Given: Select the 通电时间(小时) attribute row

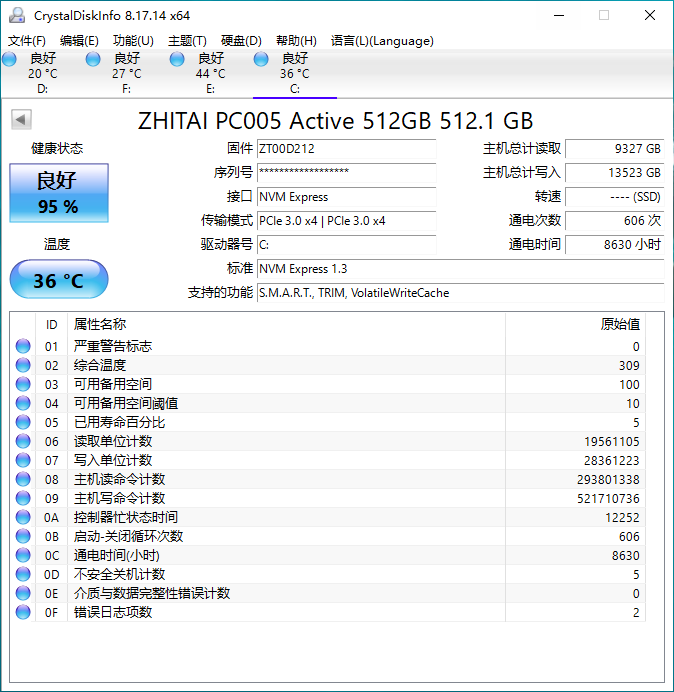Looking at the screenshot, I should [x=330, y=555].
